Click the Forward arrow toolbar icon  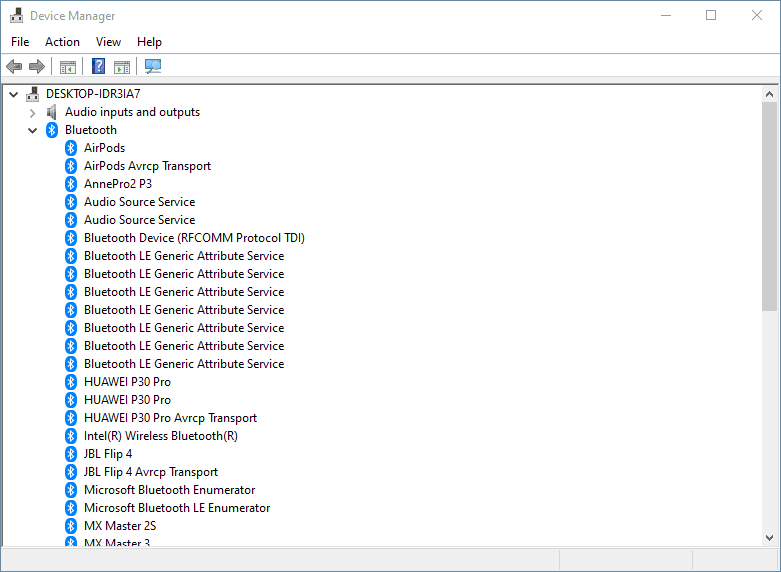coord(37,66)
